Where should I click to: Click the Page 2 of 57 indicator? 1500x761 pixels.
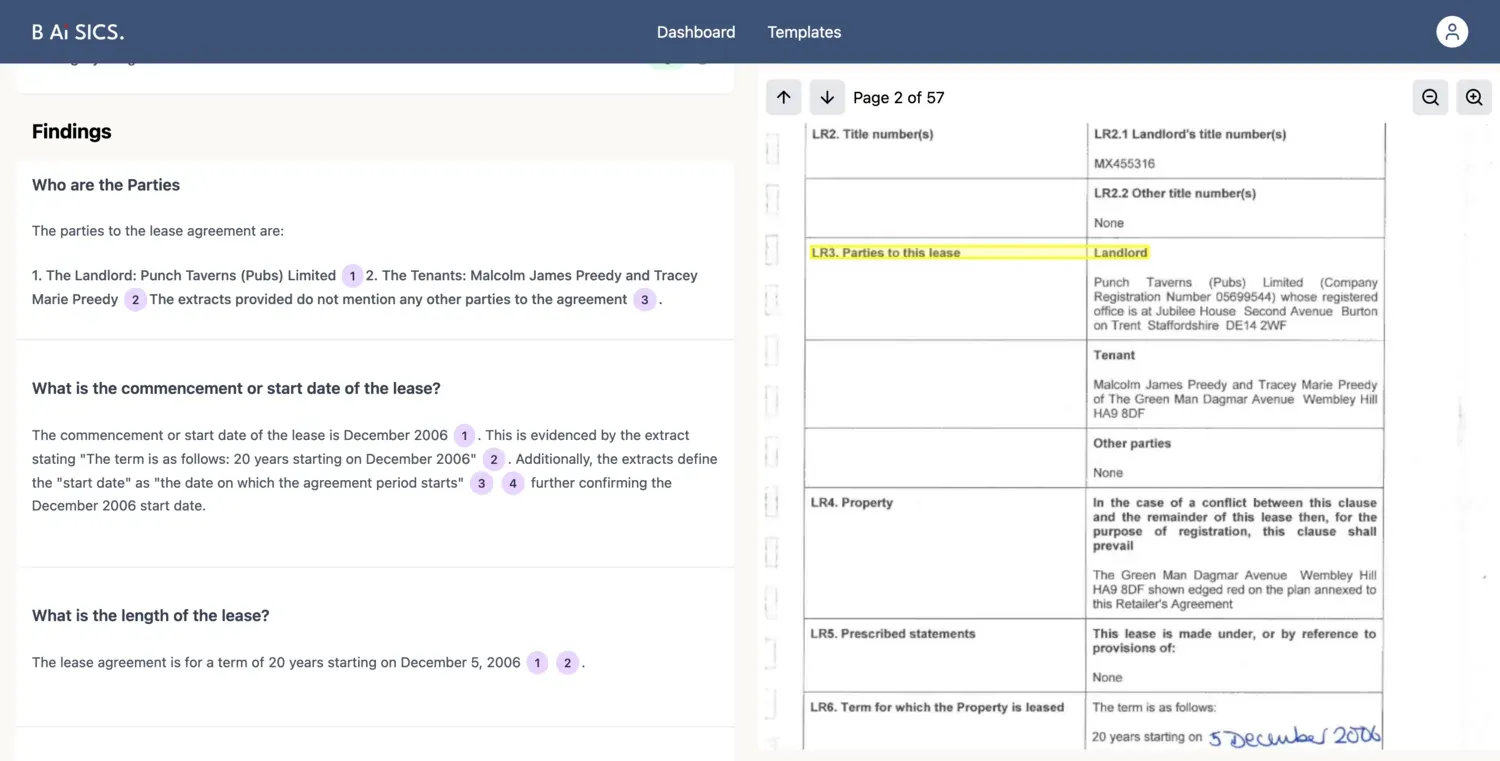899,97
